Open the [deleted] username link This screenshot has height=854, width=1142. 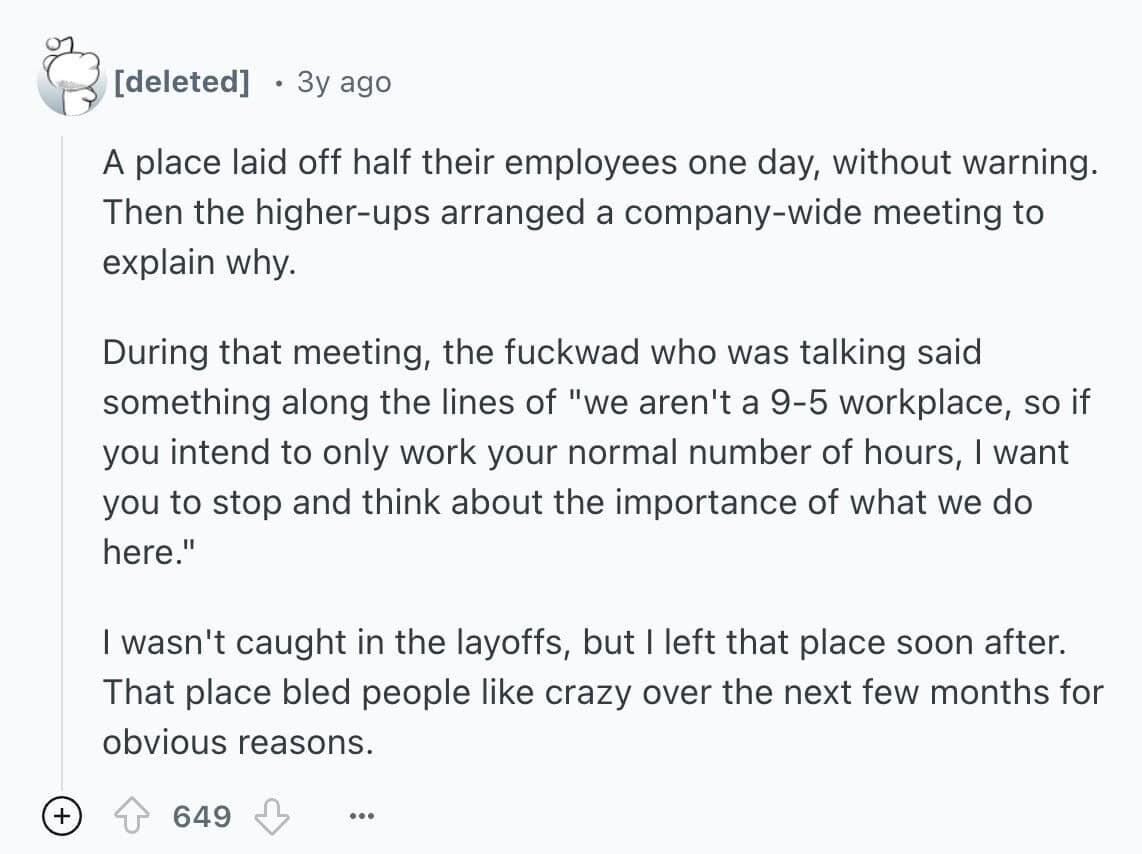pyautogui.click(x=182, y=81)
